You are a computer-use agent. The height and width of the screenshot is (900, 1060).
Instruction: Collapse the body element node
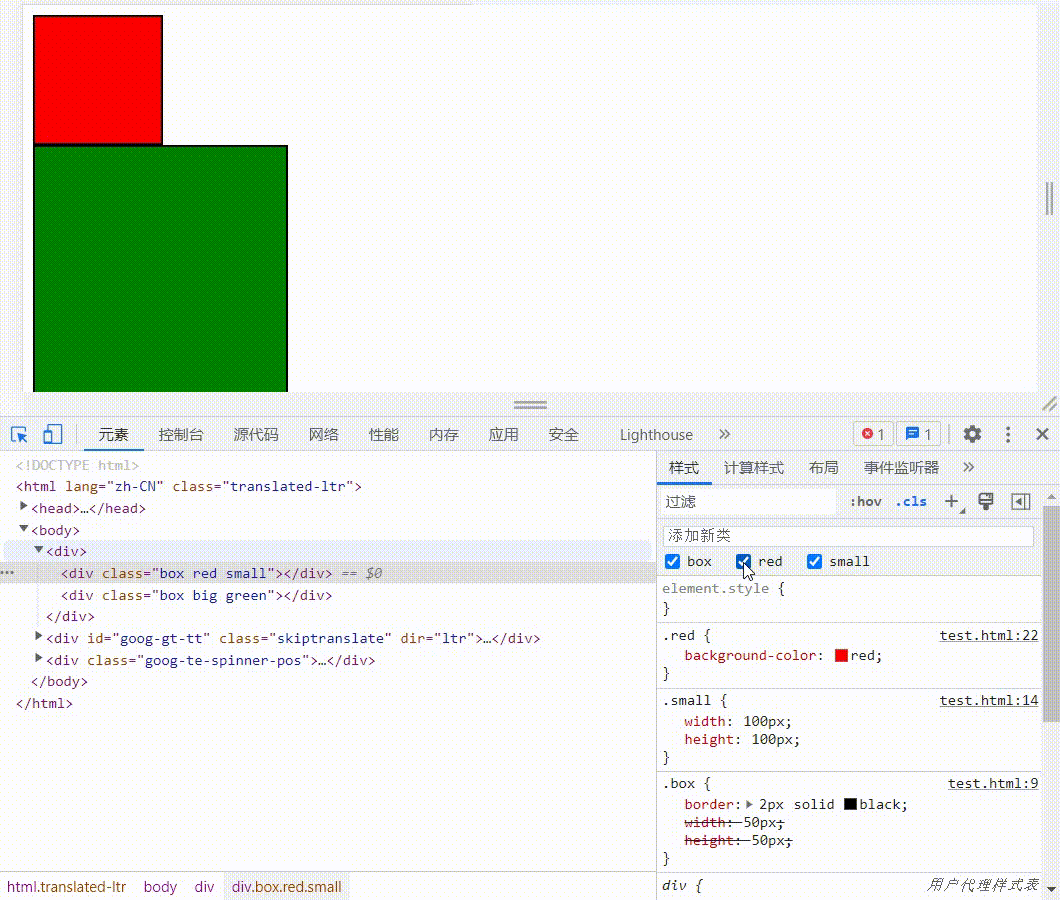coord(24,528)
